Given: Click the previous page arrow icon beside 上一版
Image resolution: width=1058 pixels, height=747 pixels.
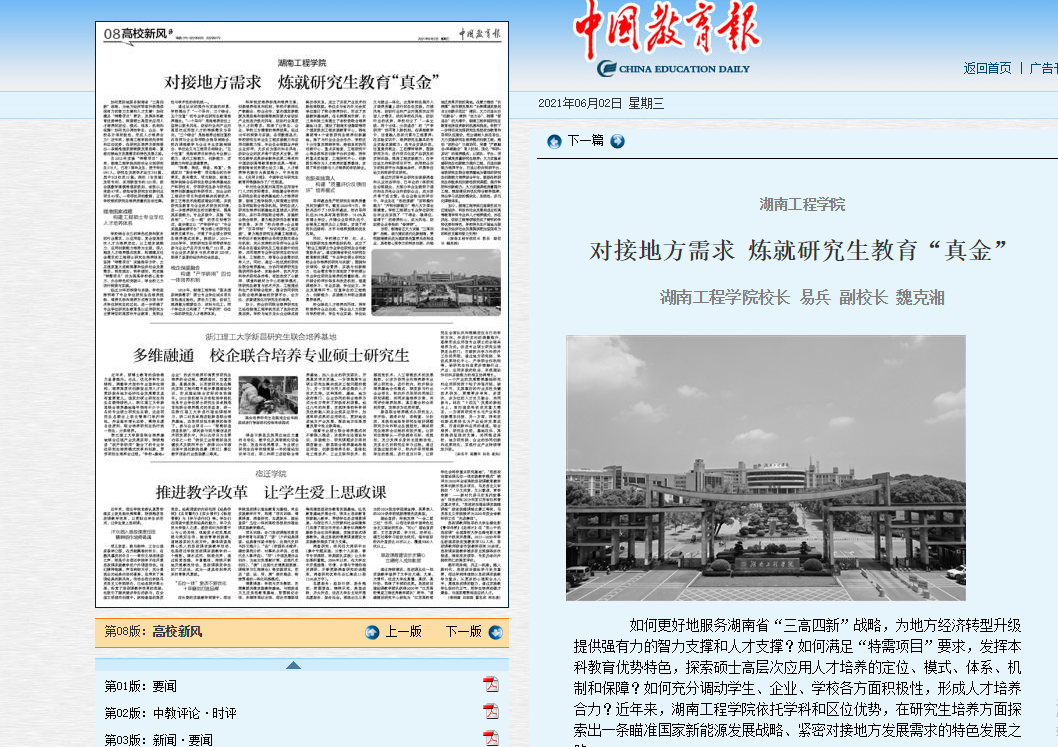Looking at the screenshot, I should [372, 632].
